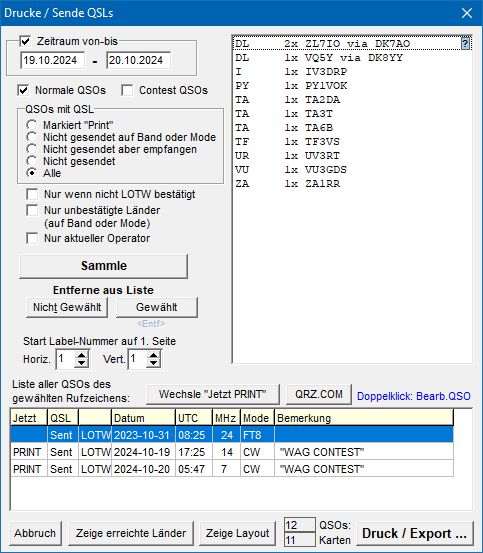Click the Datum column header
The width and height of the screenshot is (483, 553).
point(143,418)
